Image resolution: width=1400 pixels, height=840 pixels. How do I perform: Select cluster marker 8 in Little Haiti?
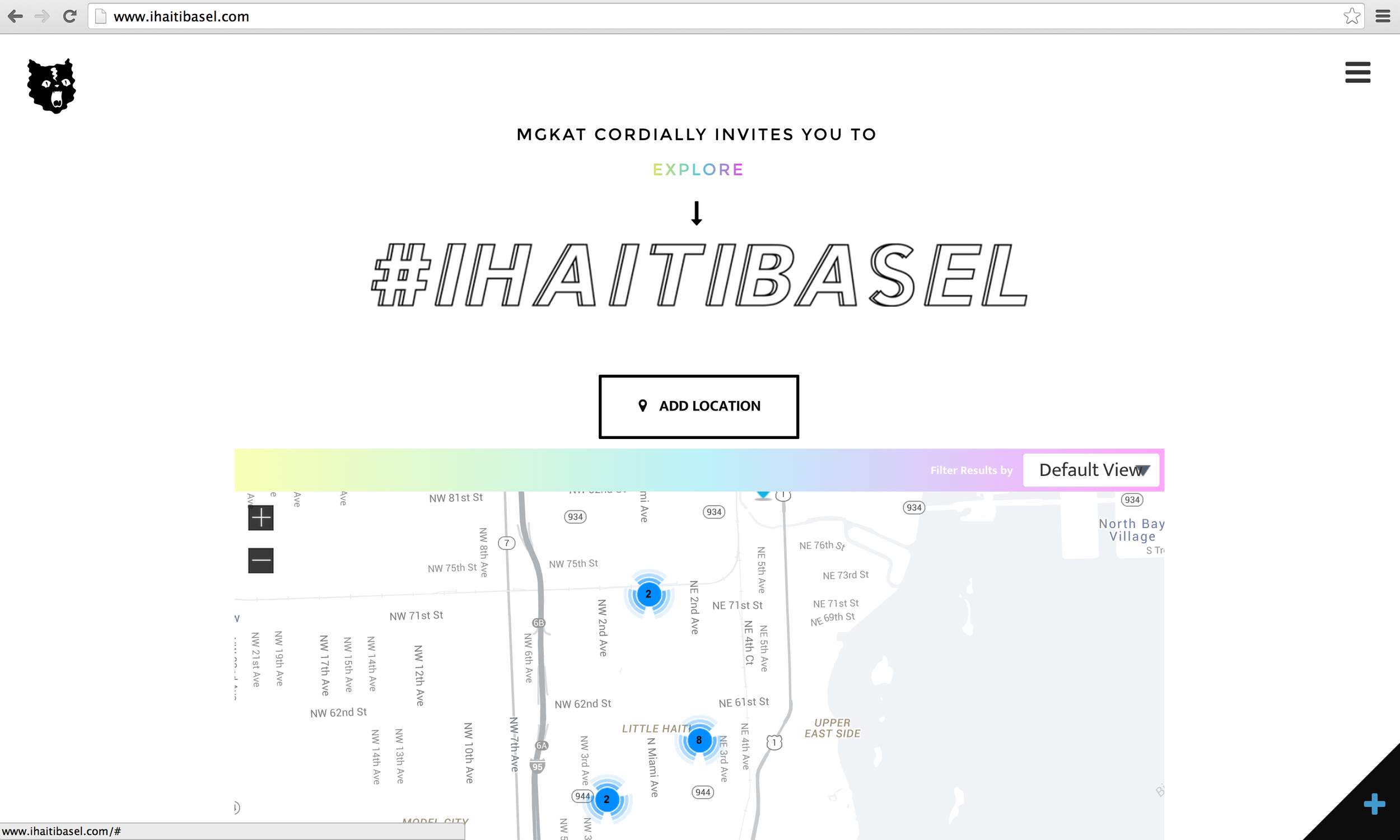pyautogui.click(x=699, y=740)
